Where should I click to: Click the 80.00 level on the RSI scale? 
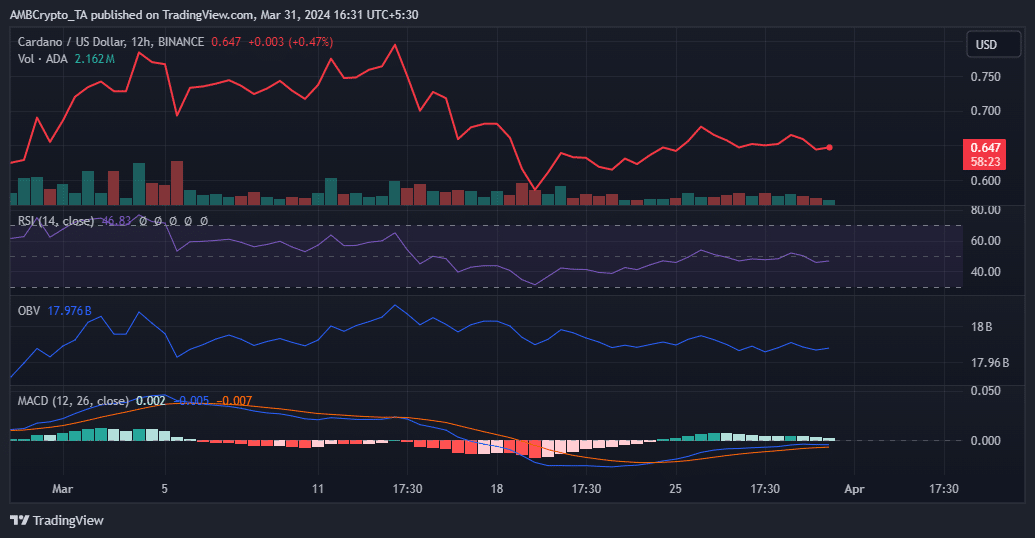click(x=985, y=210)
